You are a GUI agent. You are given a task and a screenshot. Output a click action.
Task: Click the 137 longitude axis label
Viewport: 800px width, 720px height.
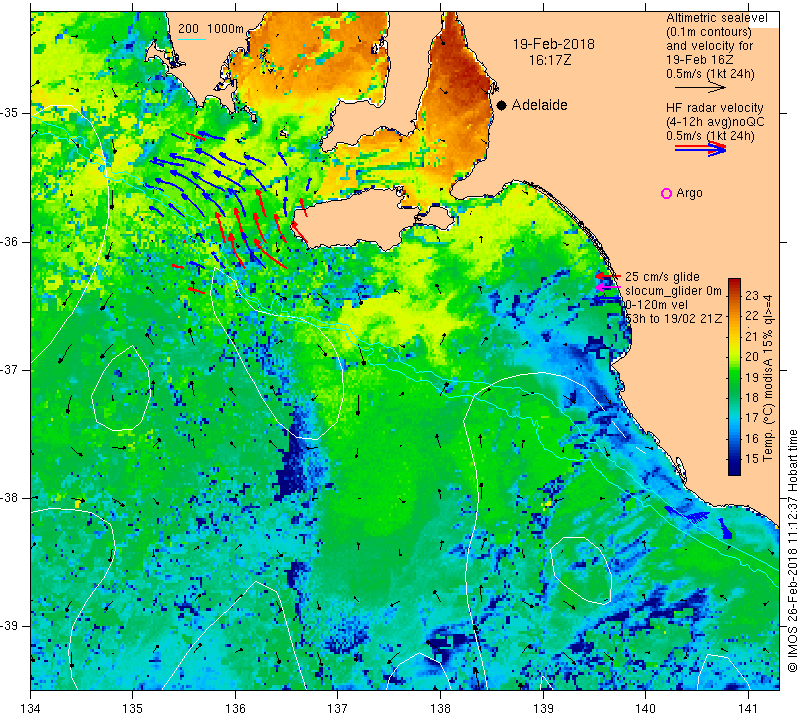click(338, 708)
